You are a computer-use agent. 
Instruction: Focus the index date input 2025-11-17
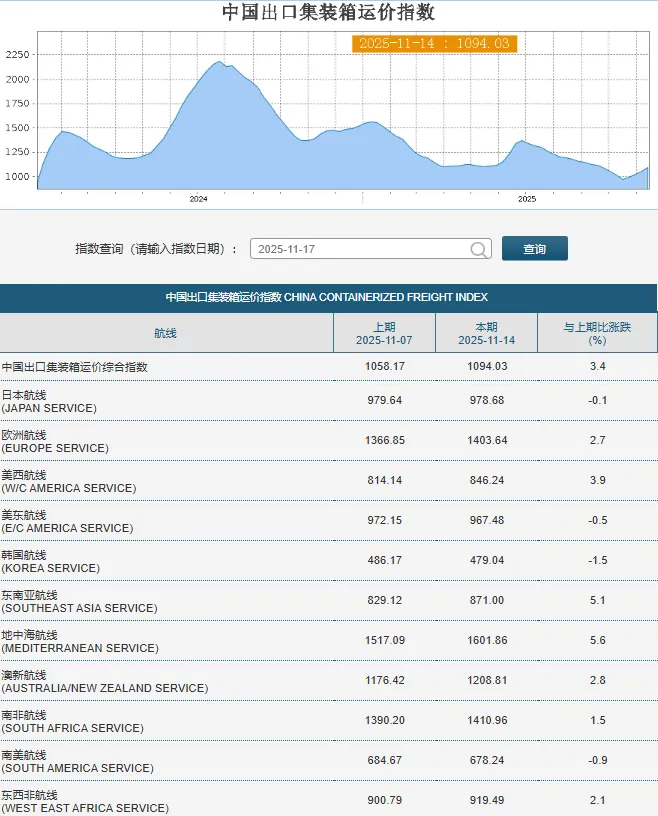point(358,249)
